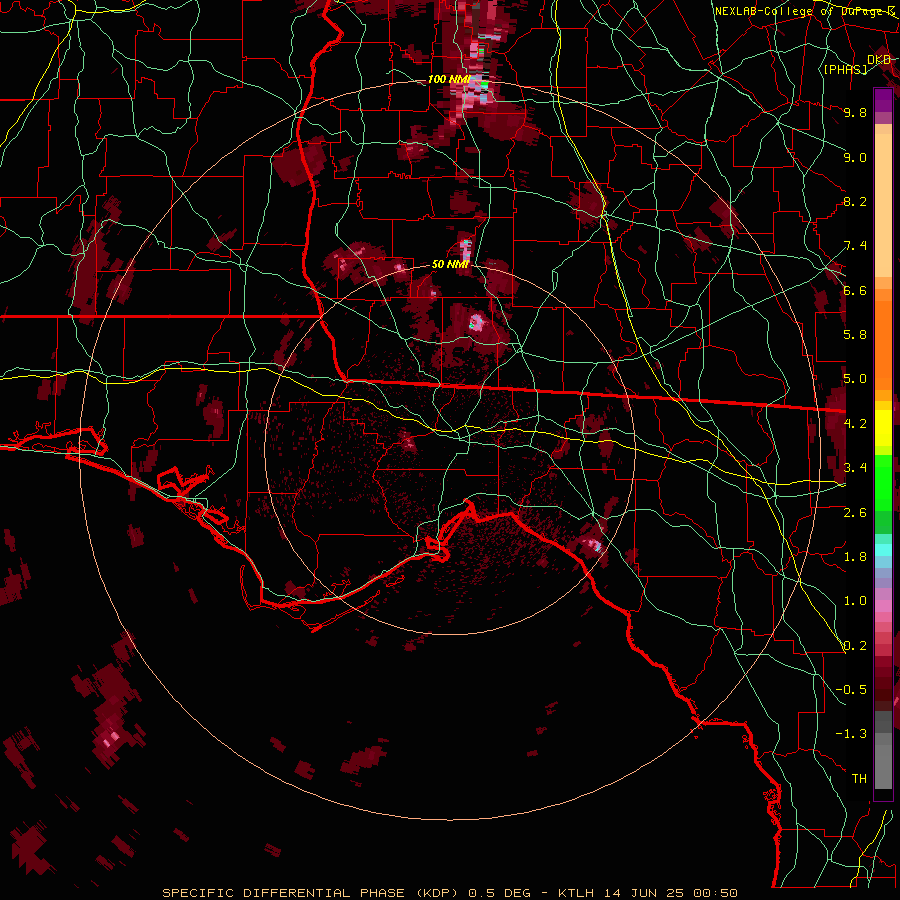
Task: Click the 1.0 value on the scale
Action: click(855, 601)
